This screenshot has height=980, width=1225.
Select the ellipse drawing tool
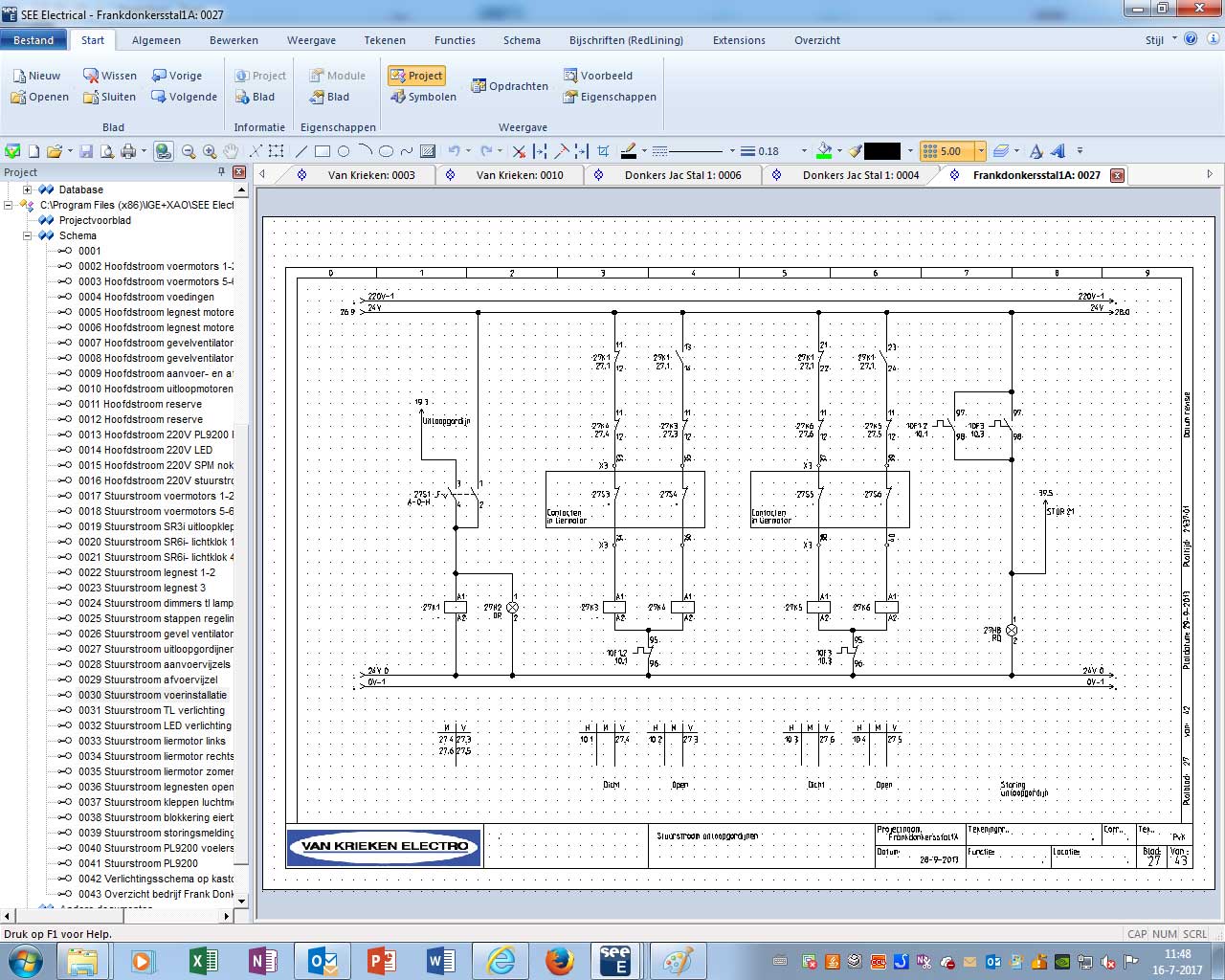tap(386, 151)
